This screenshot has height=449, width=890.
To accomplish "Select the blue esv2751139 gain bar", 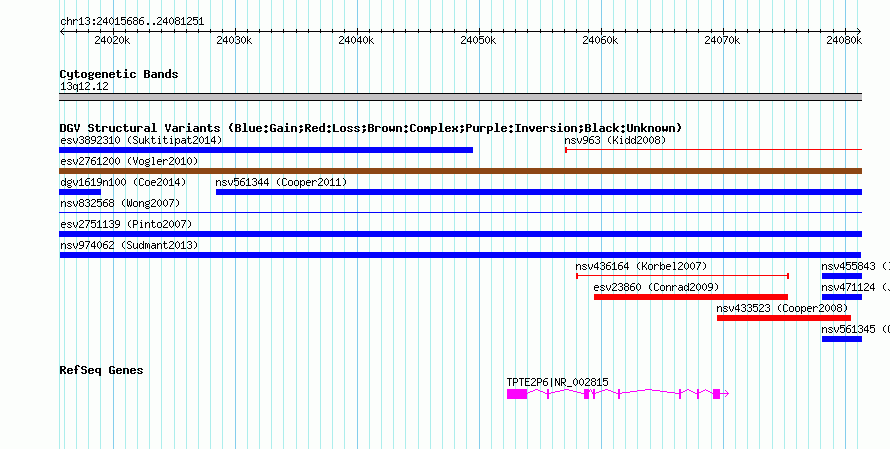I will (460, 234).
